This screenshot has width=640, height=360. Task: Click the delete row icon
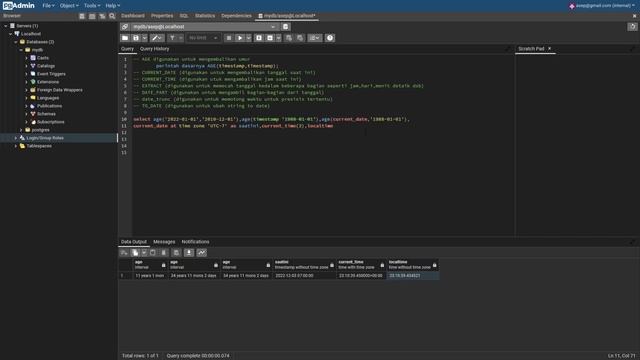(x=164, y=253)
